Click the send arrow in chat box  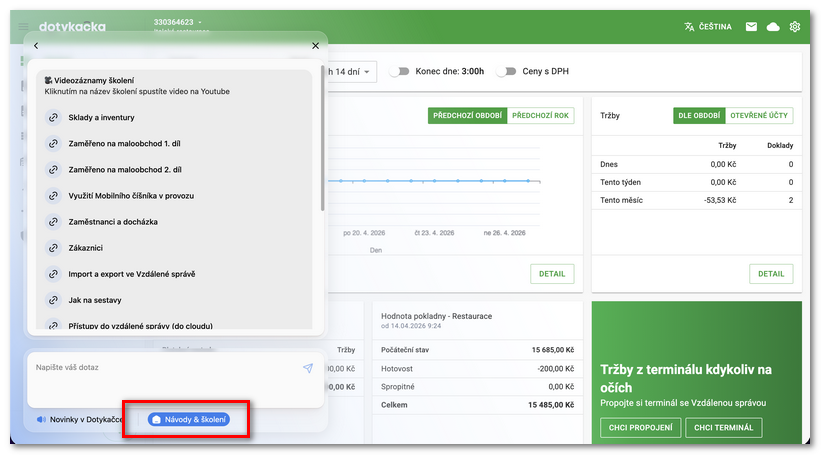pos(308,368)
